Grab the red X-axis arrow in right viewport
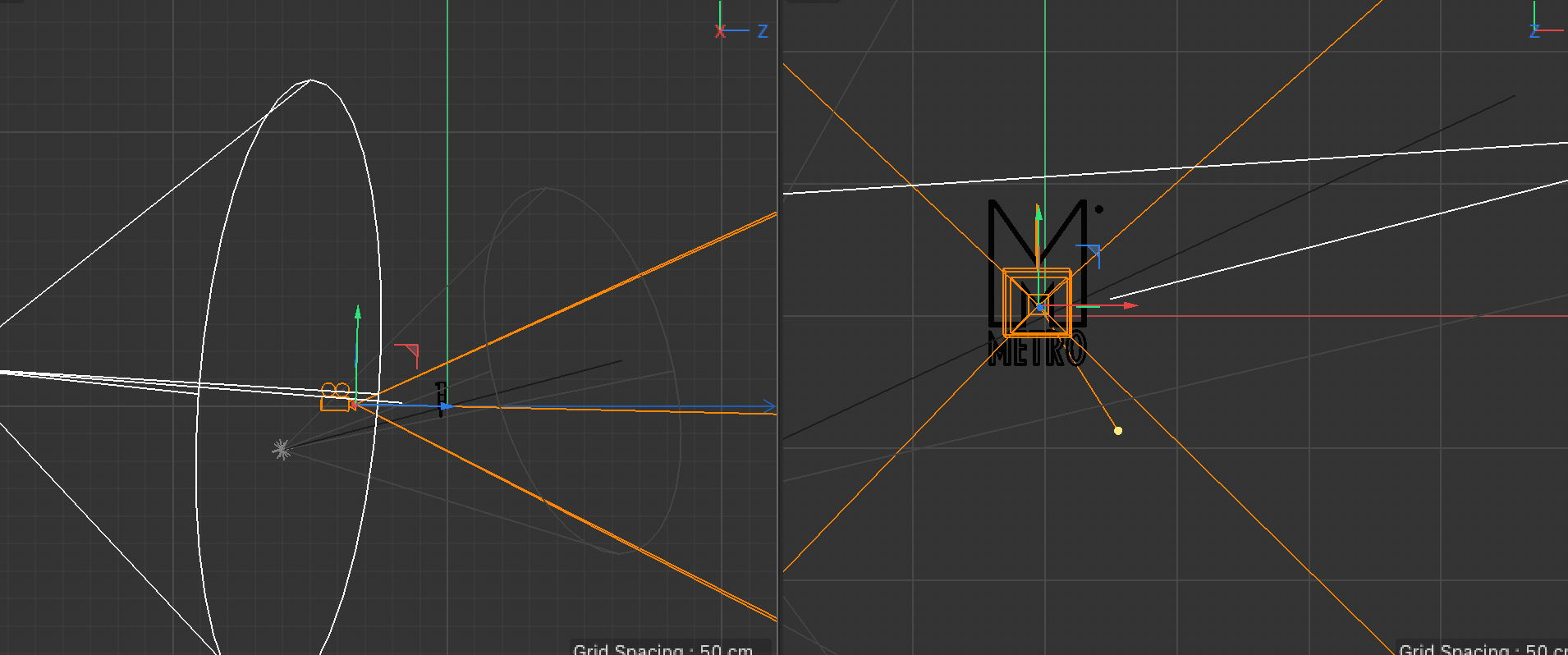The image size is (1568, 655). [x=1131, y=305]
